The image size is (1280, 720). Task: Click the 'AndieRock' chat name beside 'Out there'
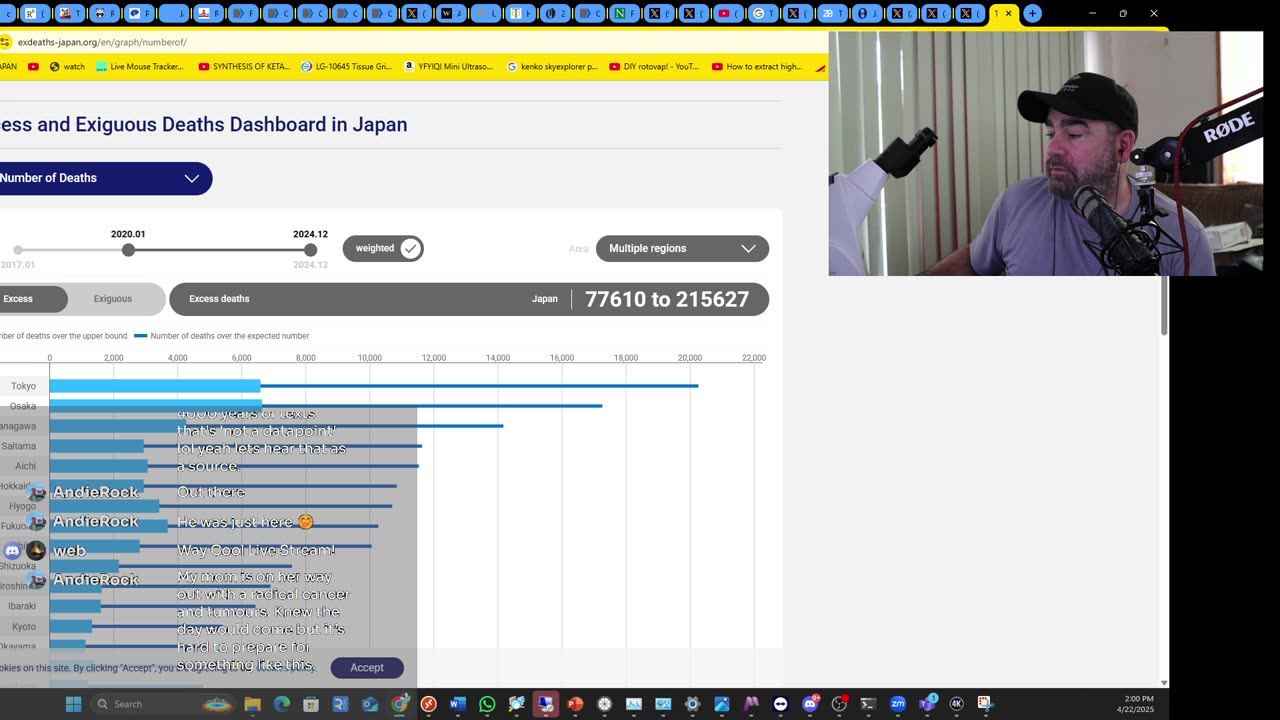coord(96,492)
